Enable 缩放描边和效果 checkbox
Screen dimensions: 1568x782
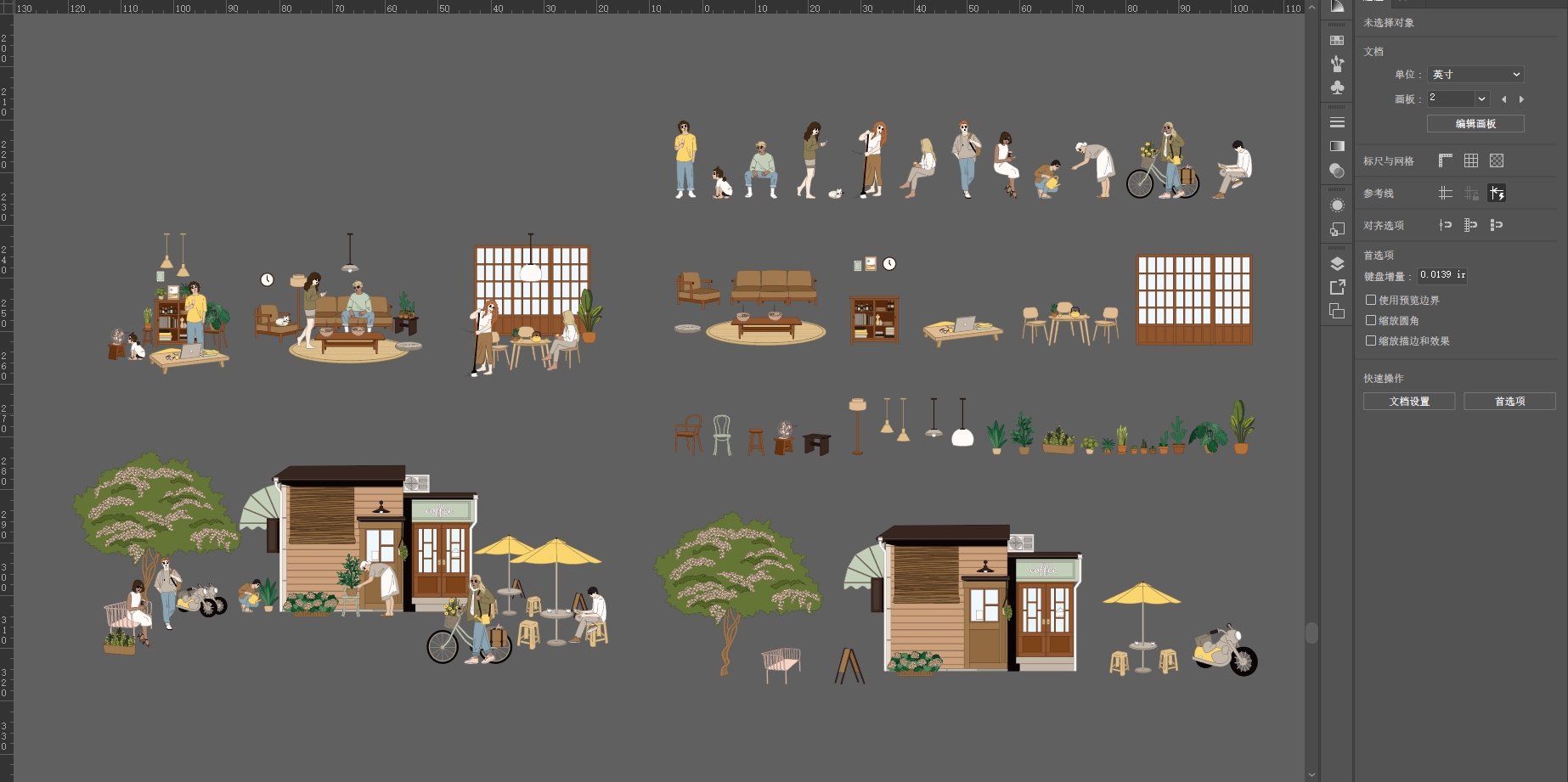(x=1371, y=340)
